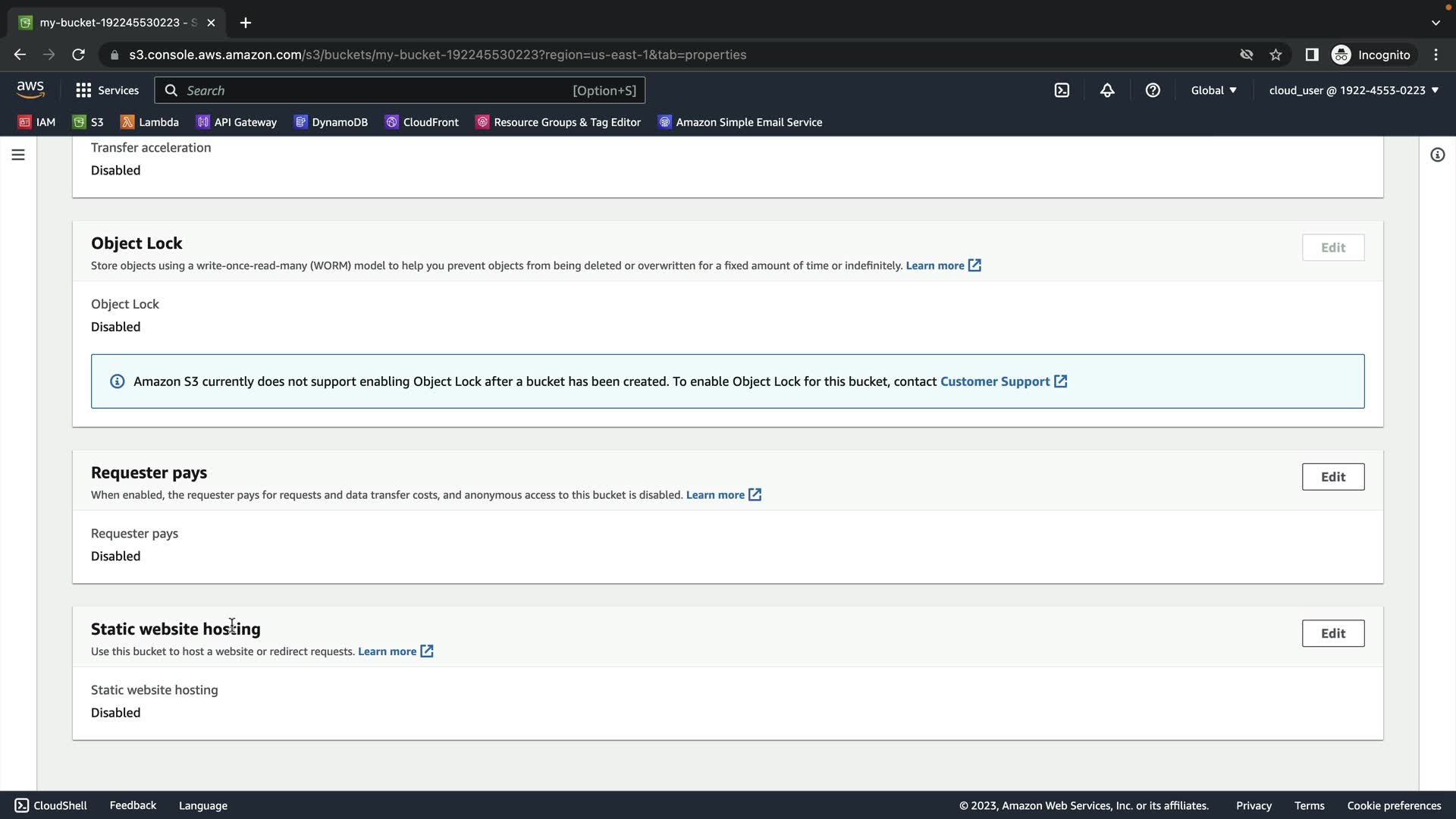Click the AWS logo home icon

(x=30, y=89)
